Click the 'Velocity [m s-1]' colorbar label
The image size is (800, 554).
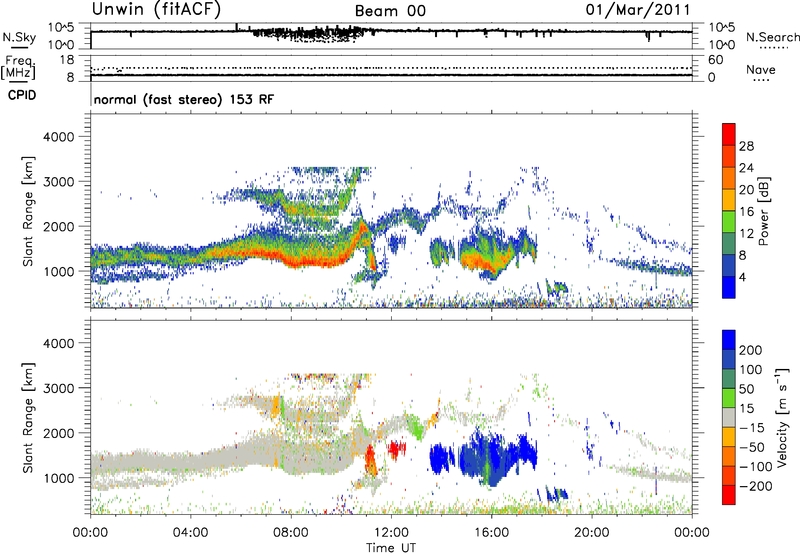pyautogui.click(x=781, y=417)
